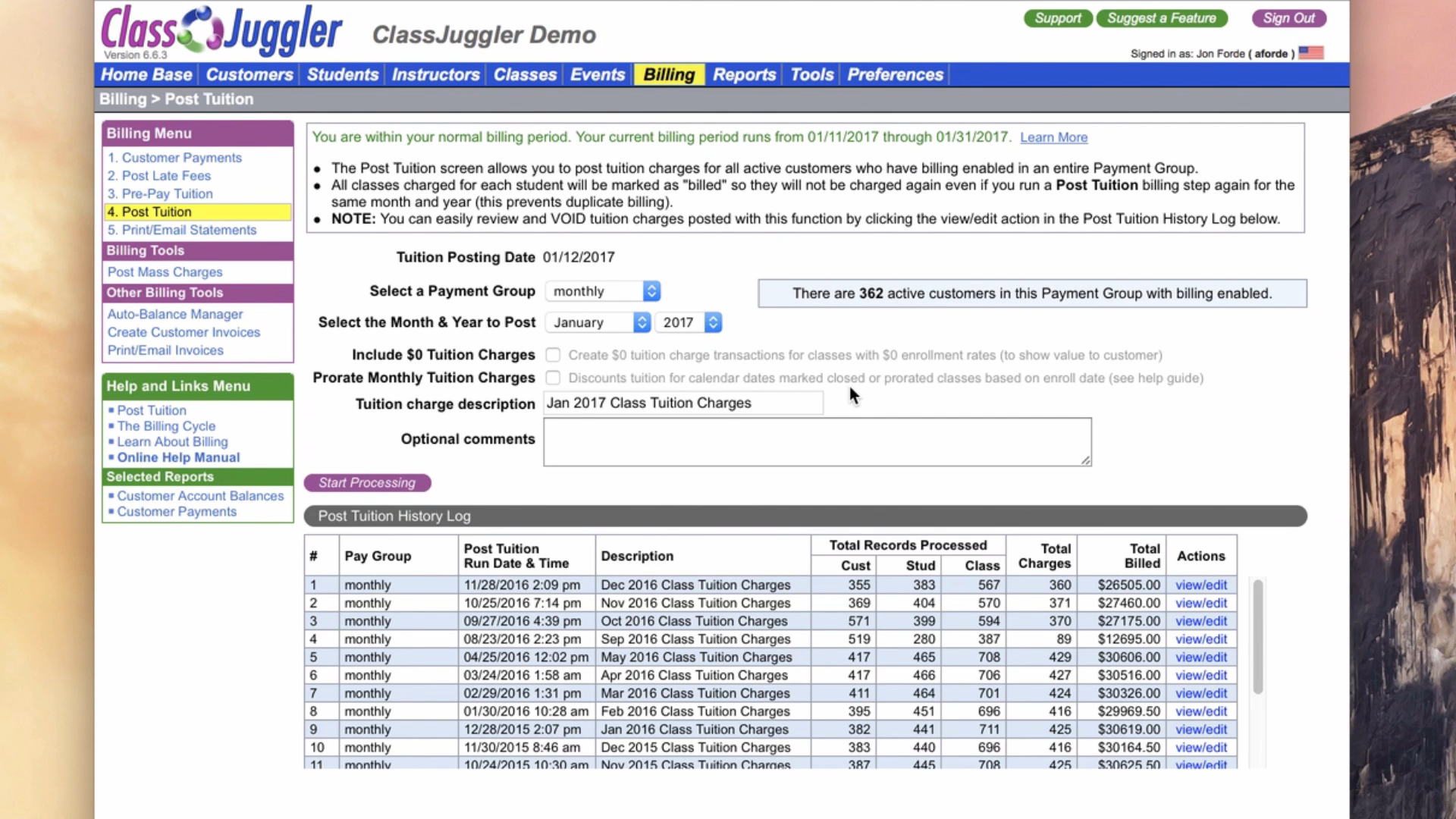Click the history log scrollbar
Screen dimensions: 1456x819
pos(1257,637)
